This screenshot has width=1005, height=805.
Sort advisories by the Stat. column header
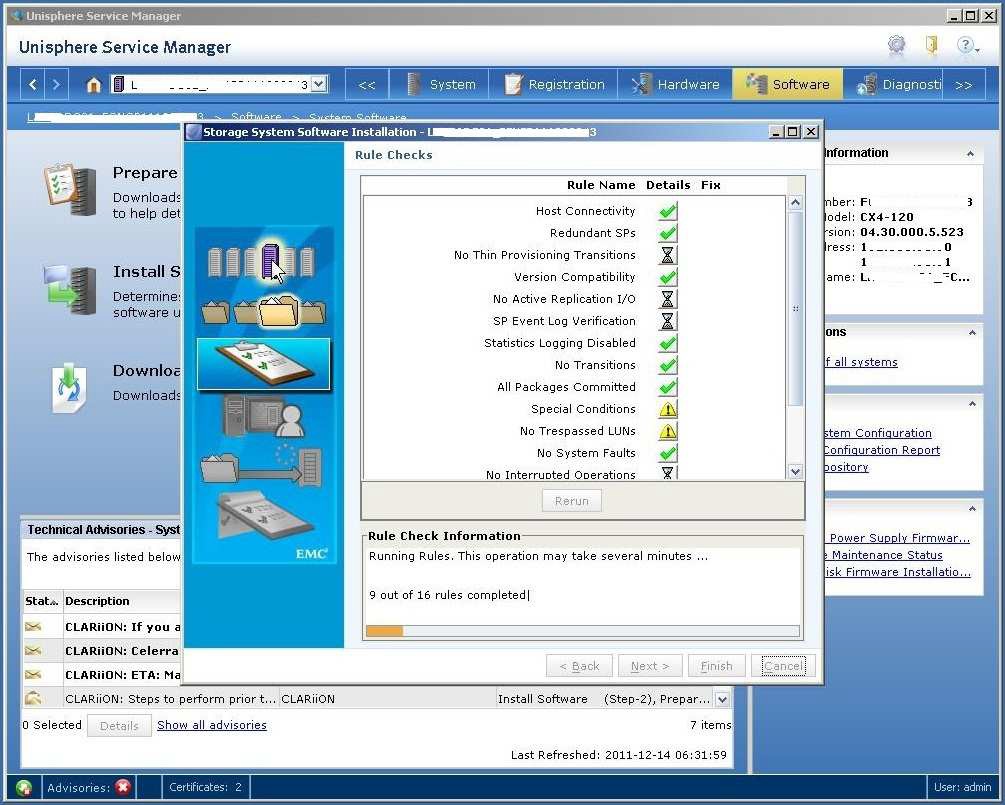pos(42,601)
